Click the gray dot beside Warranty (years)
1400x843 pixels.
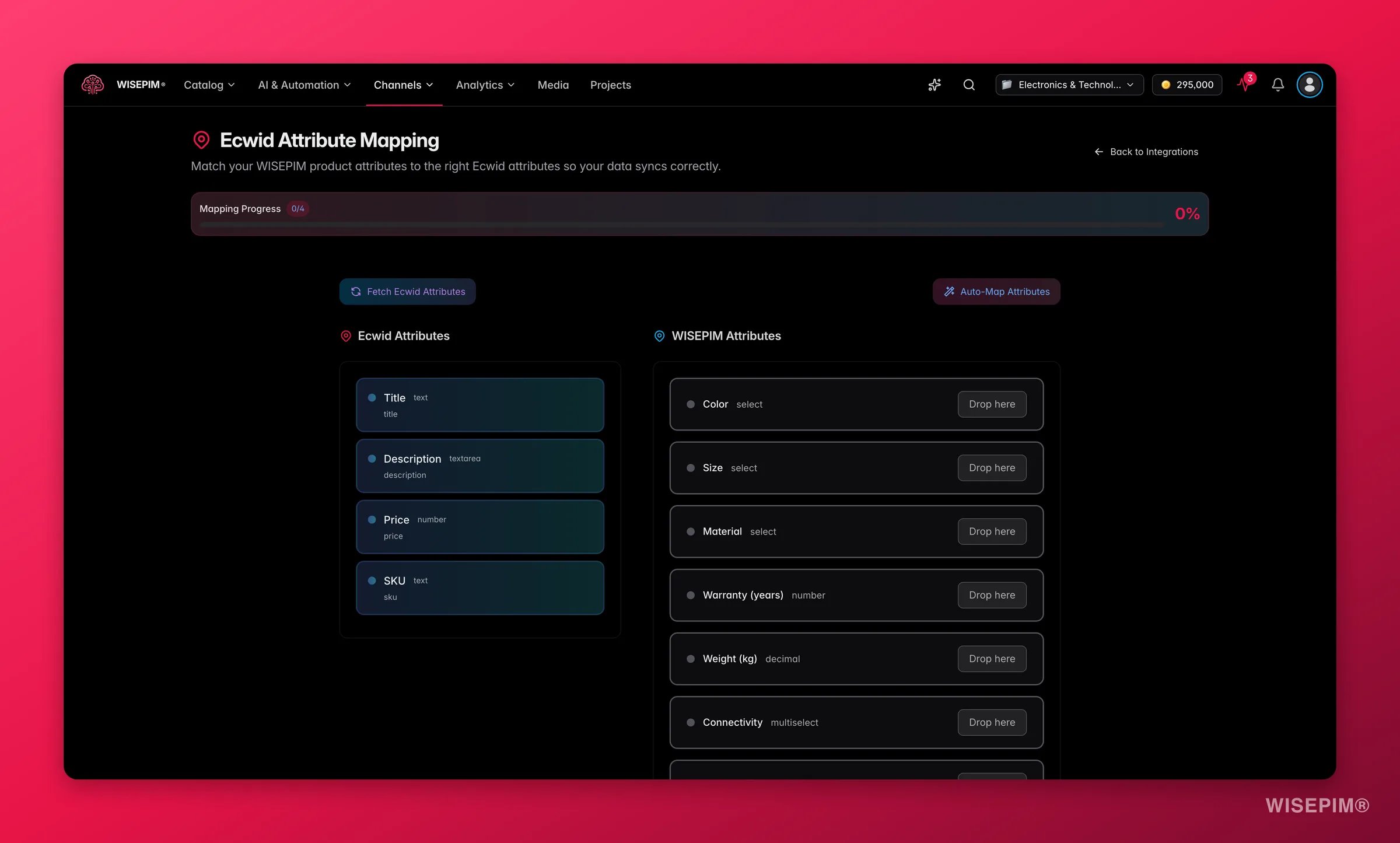691,595
